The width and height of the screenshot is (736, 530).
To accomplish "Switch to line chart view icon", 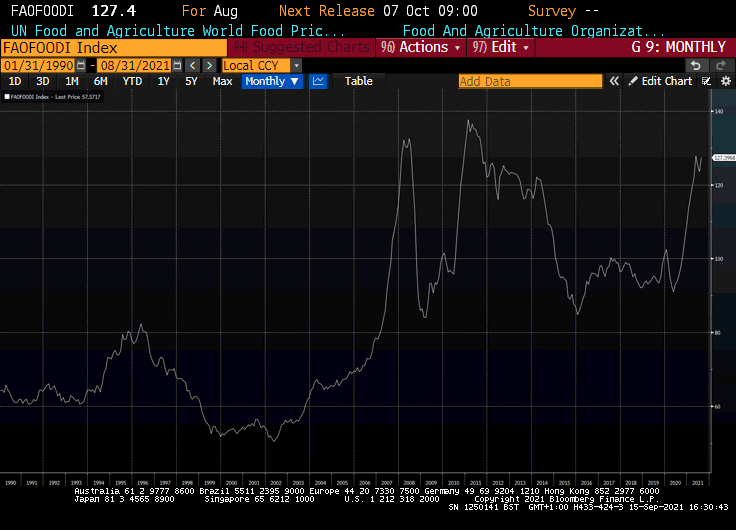I will click(318, 81).
